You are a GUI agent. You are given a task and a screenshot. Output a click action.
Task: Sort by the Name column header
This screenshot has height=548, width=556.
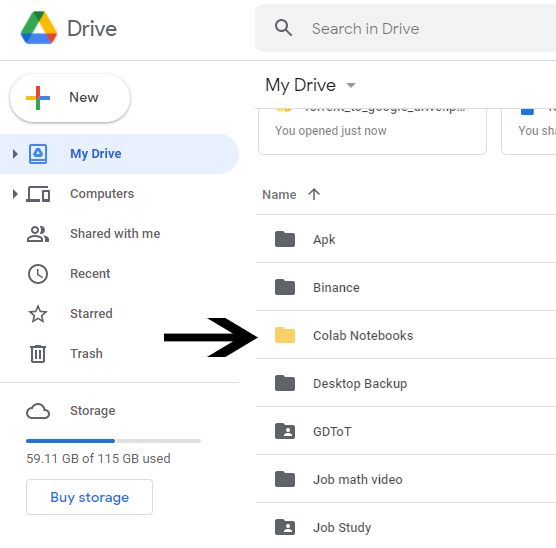tap(279, 194)
